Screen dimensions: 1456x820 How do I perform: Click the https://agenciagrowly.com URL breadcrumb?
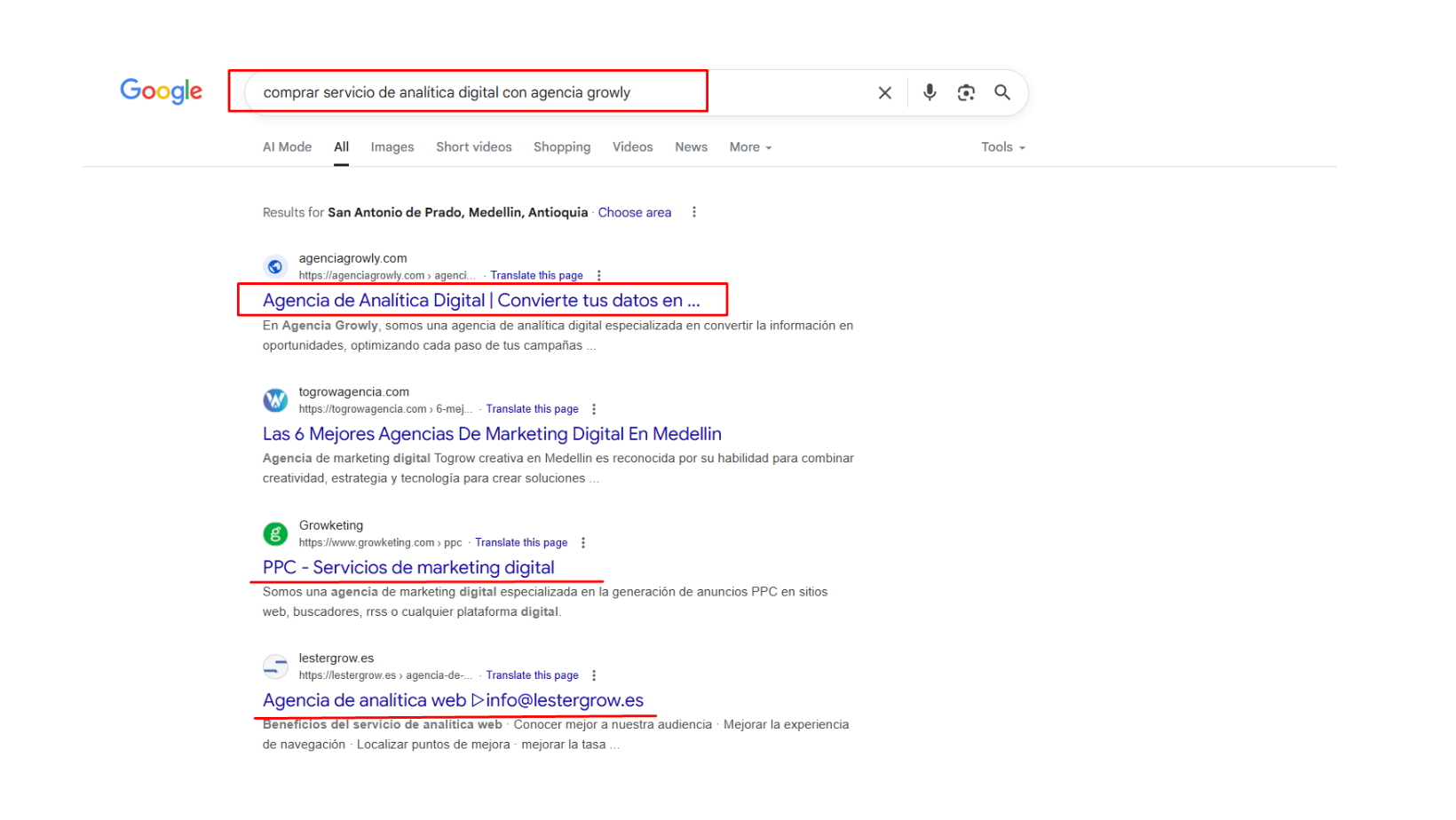(387, 276)
